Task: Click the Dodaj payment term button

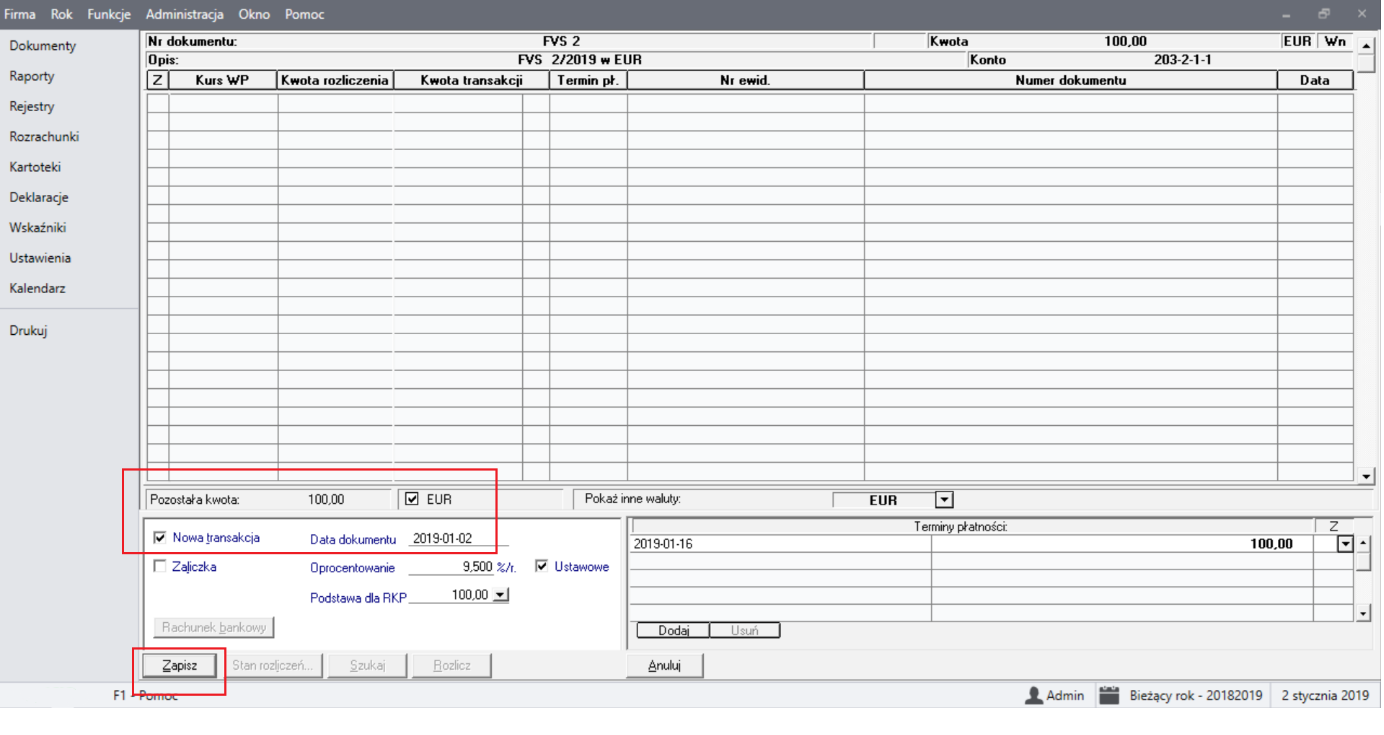Action: (x=673, y=630)
